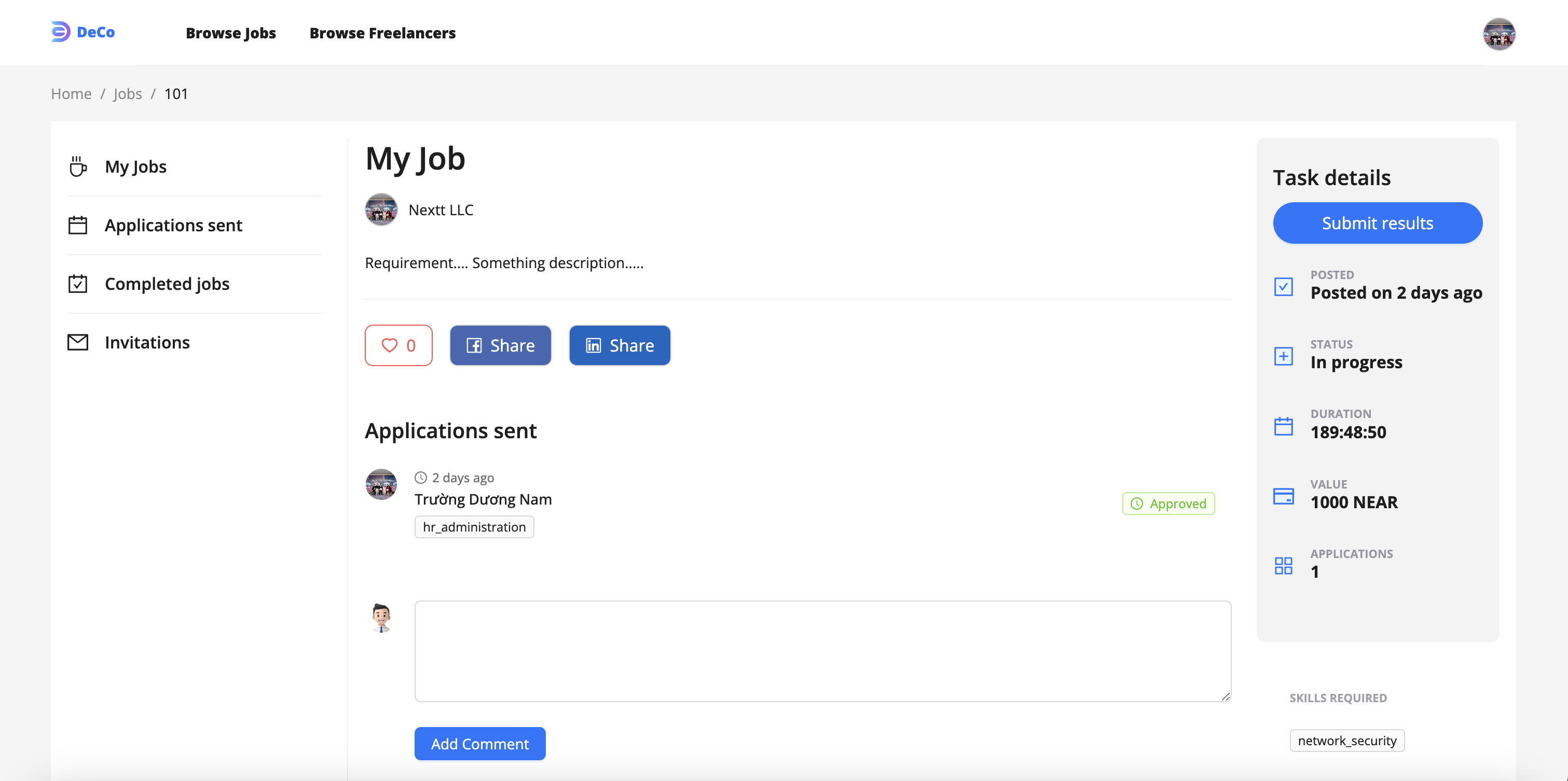1568x781 pixels.
Task: Go to Jobs breadcrumb link
Action: pos(127,94)
